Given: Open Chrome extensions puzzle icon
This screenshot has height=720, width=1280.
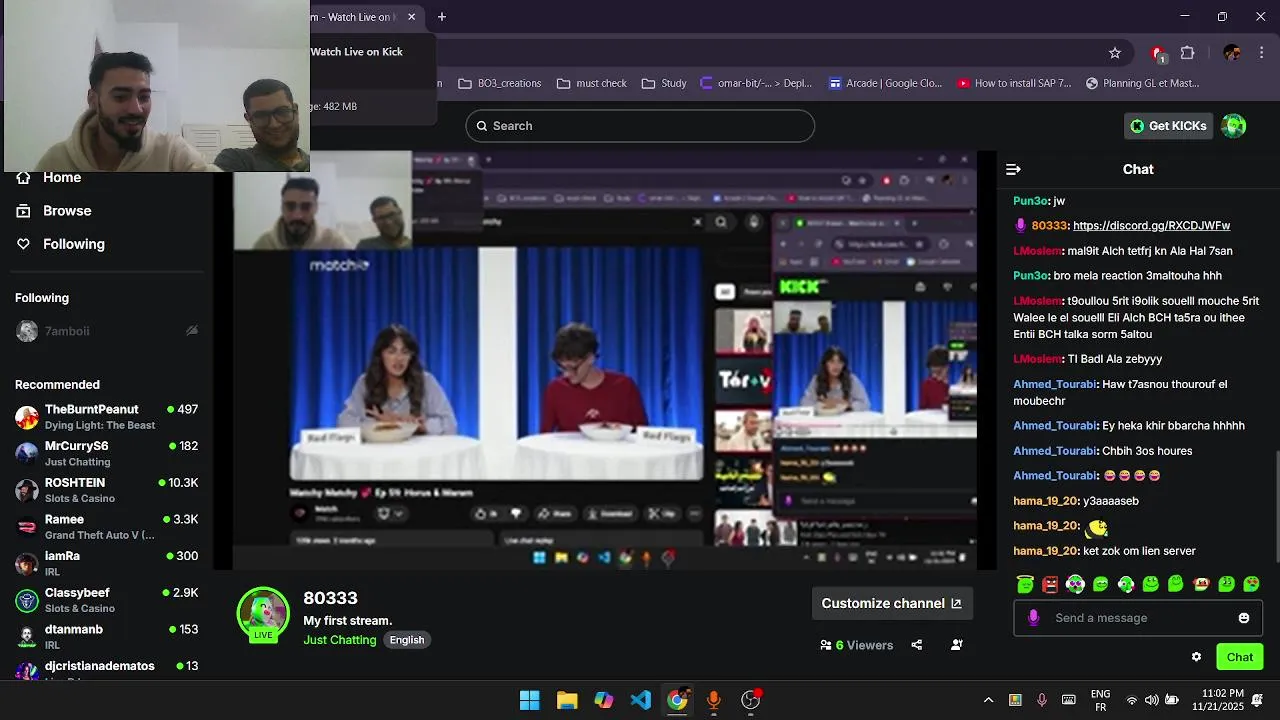Looking at the screenshot, I should (x=1188, y=52).
